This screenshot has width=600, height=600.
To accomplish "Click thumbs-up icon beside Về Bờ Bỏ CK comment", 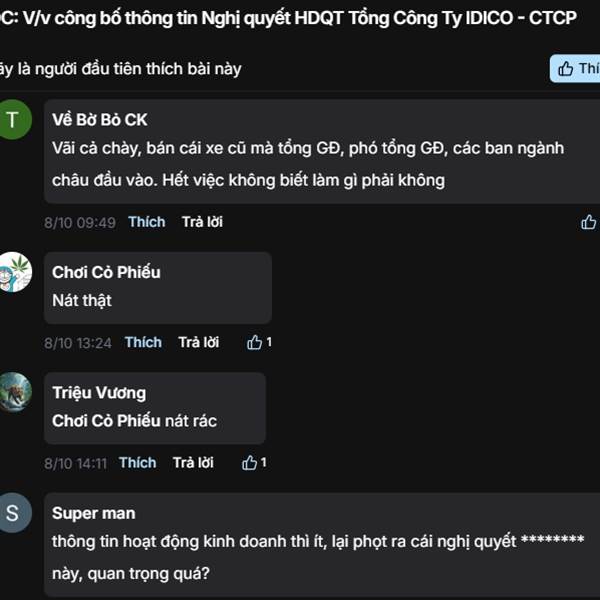I will click(x=588, y=222).
